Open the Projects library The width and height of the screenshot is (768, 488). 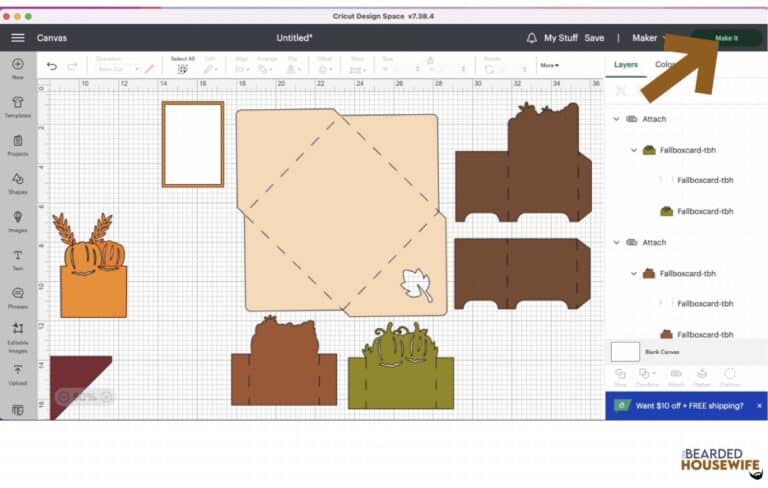coord(17,143)
